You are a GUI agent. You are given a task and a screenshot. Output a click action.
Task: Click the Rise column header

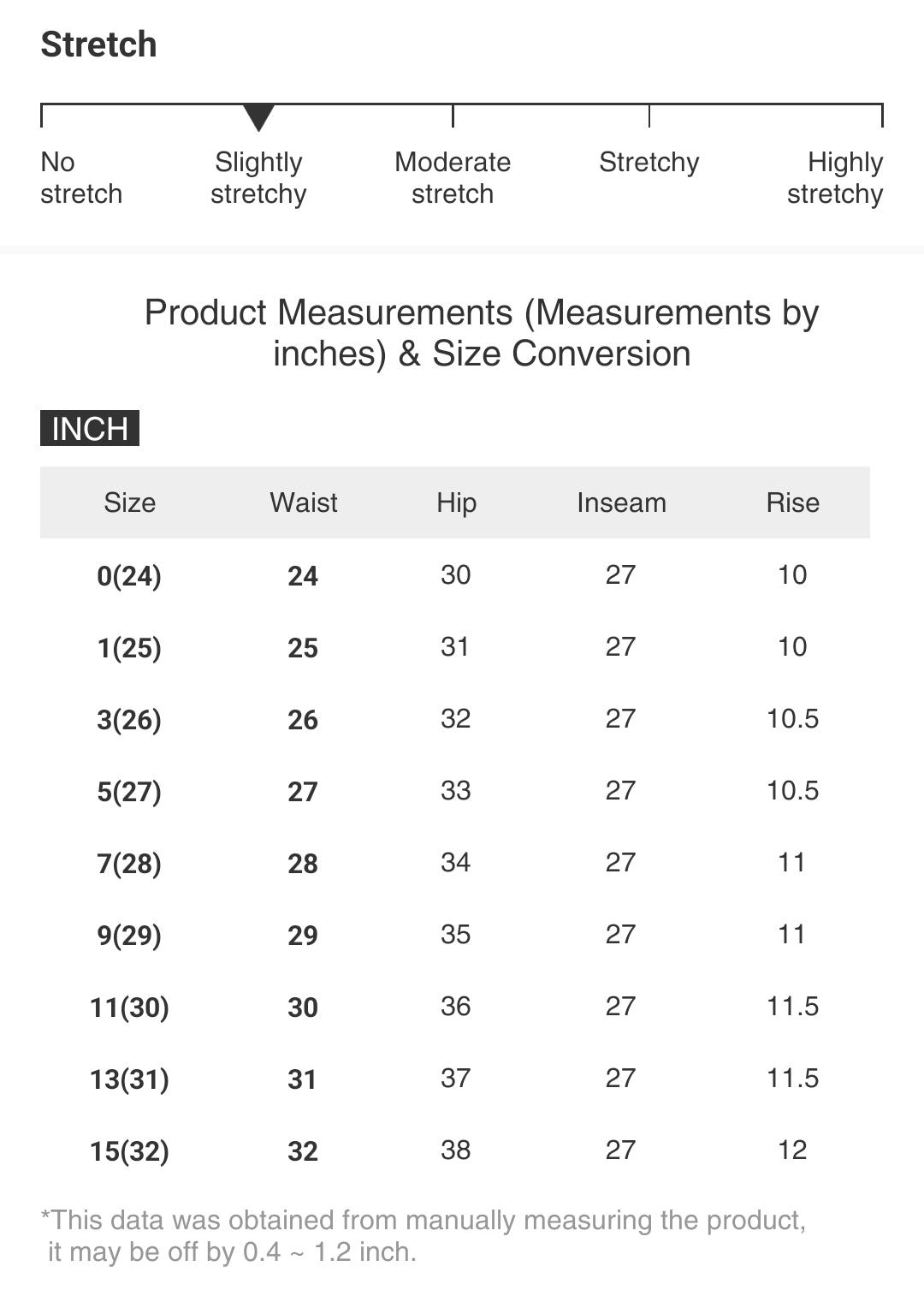pos(792,502)
